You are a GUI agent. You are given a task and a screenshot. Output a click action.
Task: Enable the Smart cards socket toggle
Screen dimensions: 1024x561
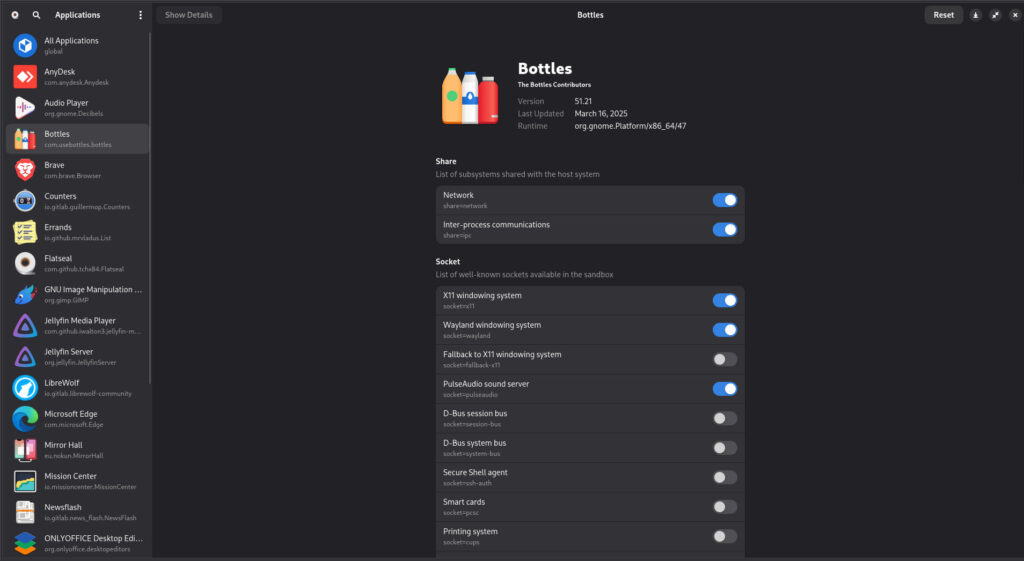tap(725, 507)
